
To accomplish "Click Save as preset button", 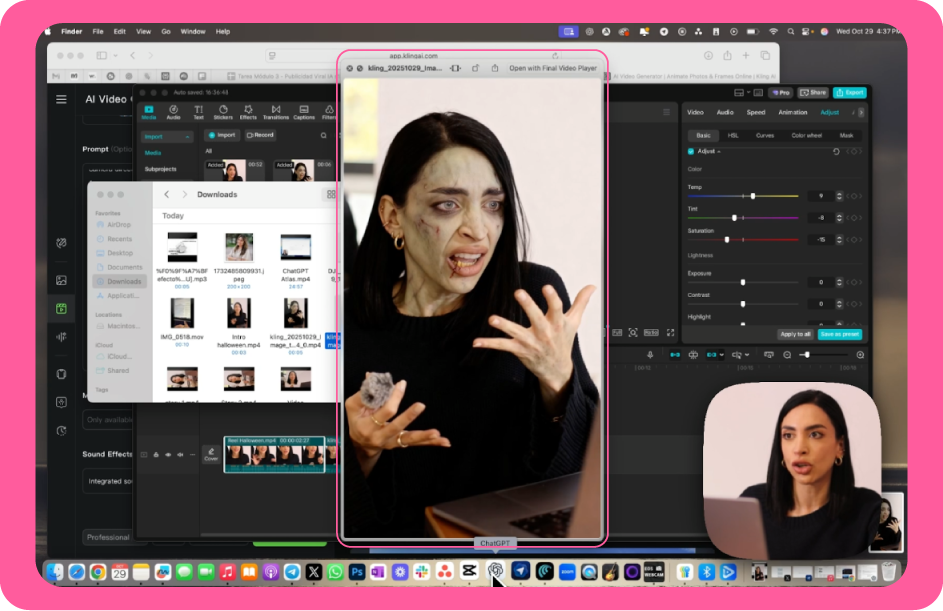I will pos(840,334).
